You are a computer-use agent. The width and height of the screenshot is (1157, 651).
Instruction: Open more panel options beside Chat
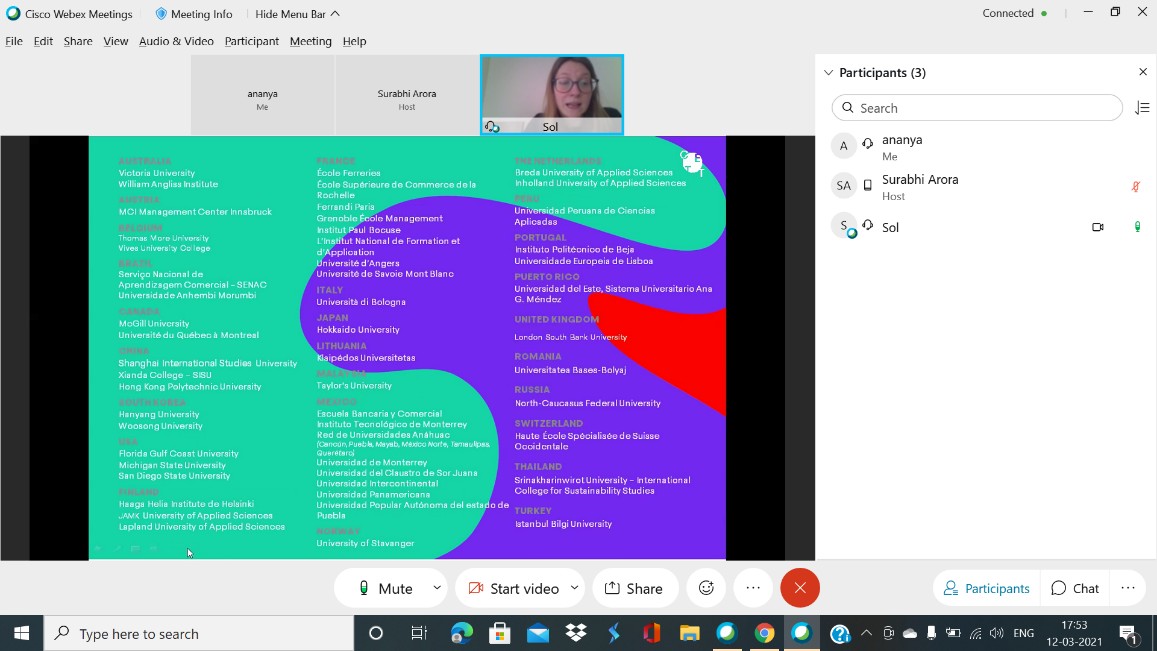coord(1127,588)
